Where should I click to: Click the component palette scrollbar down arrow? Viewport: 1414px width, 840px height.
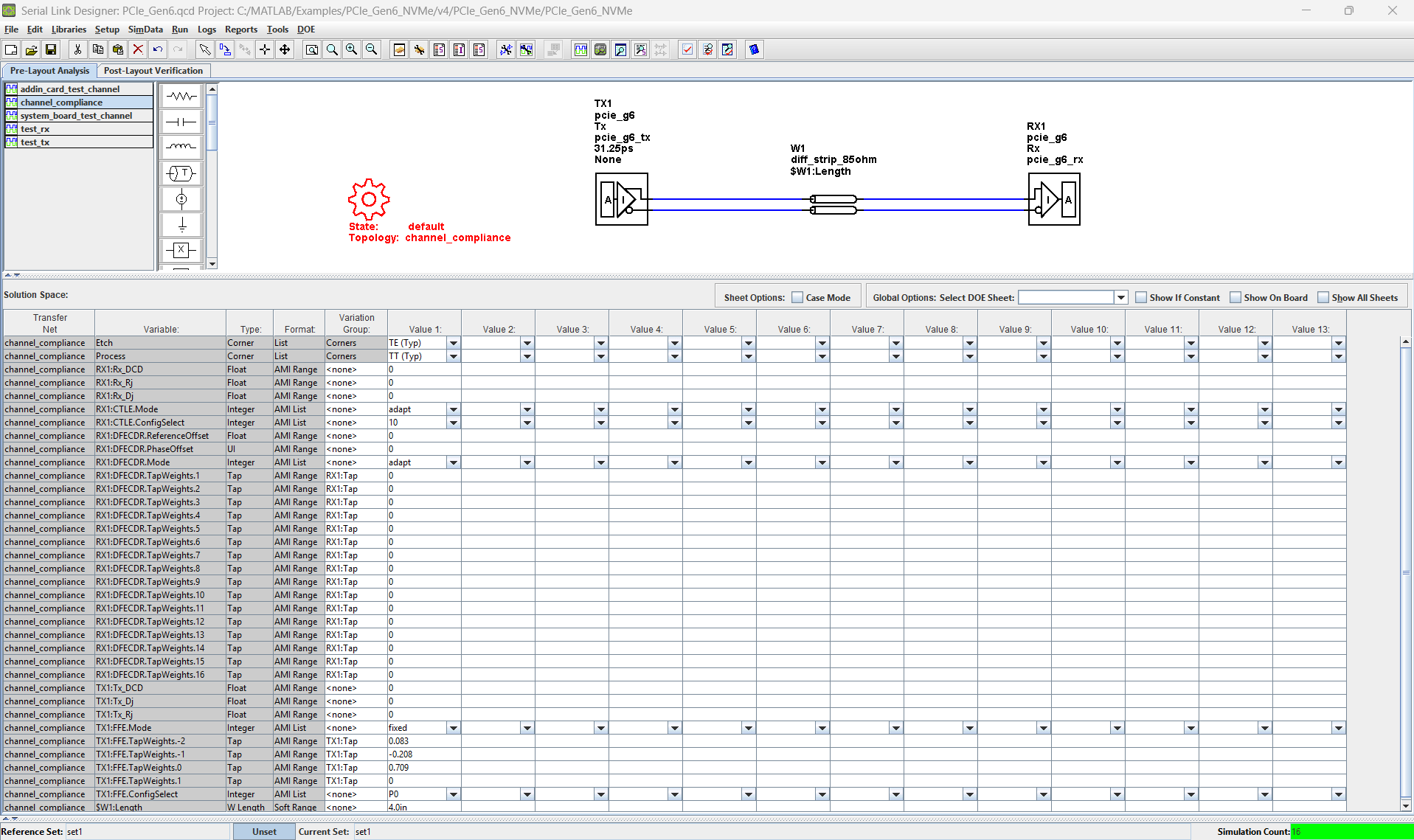coord(212,263)
